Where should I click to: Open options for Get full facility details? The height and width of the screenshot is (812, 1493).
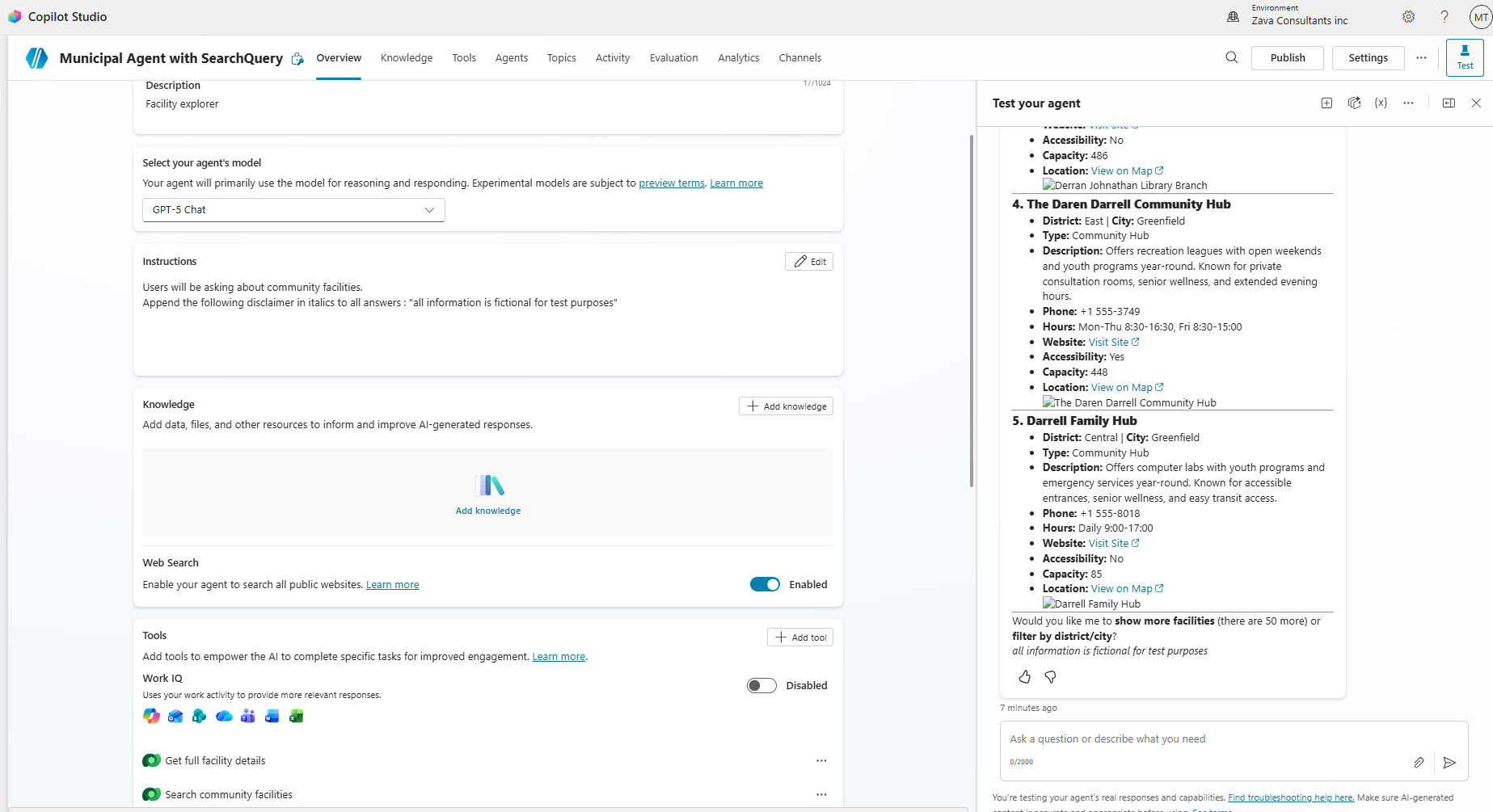(x=820, y=761)
